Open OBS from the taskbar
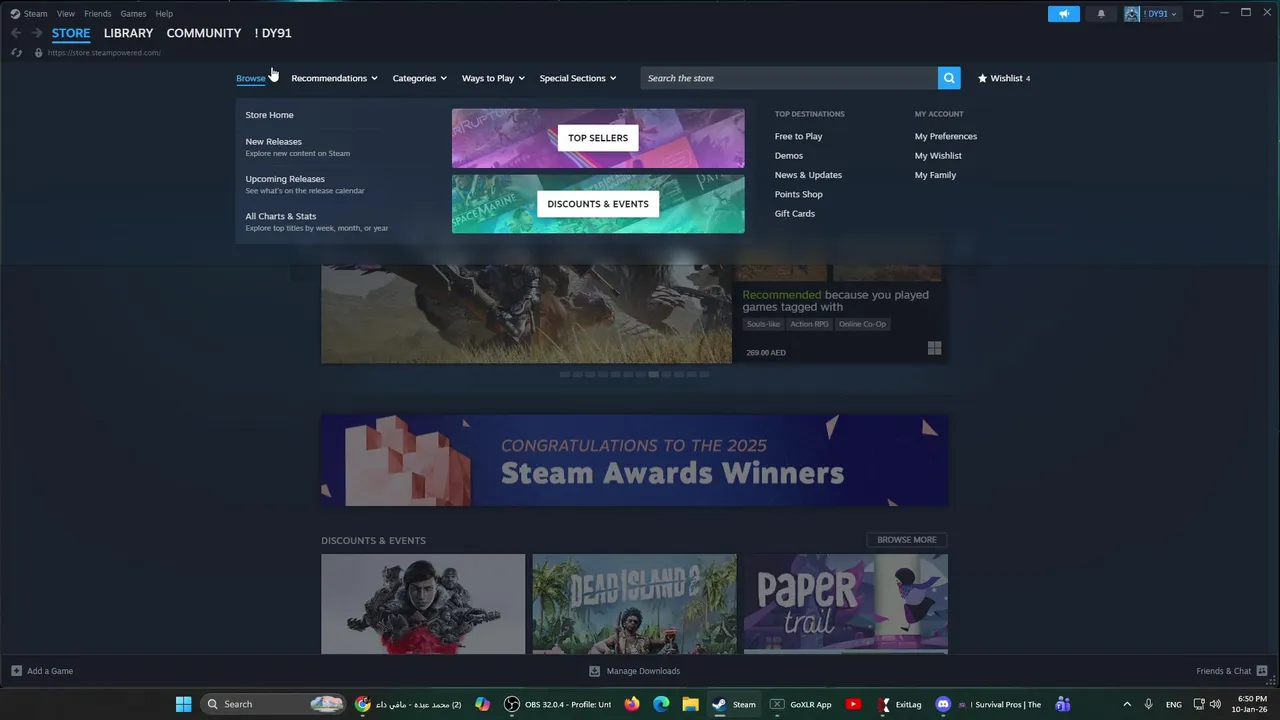This screenshot has width=1280, height=720. (x=558, y=704)
